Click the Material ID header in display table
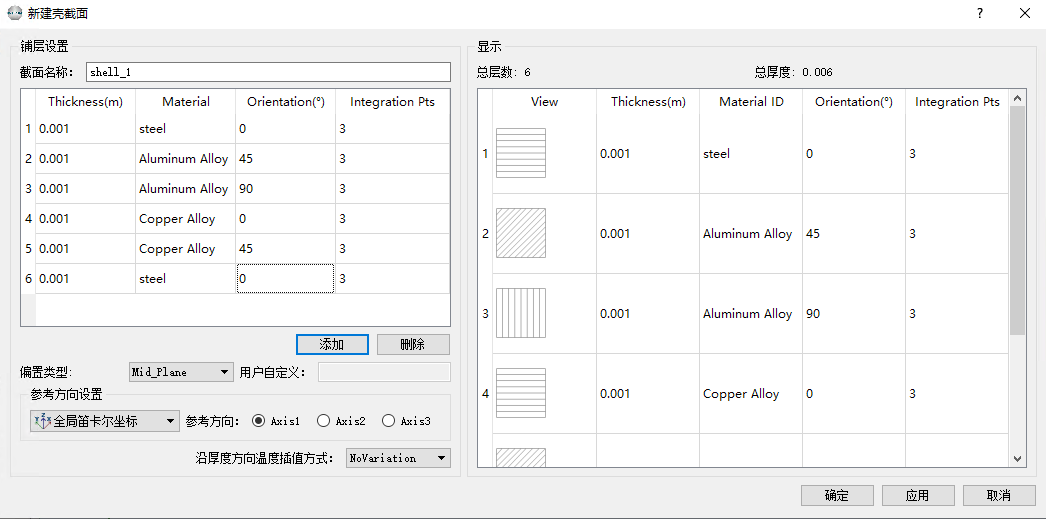 click(x=751, y=101)
